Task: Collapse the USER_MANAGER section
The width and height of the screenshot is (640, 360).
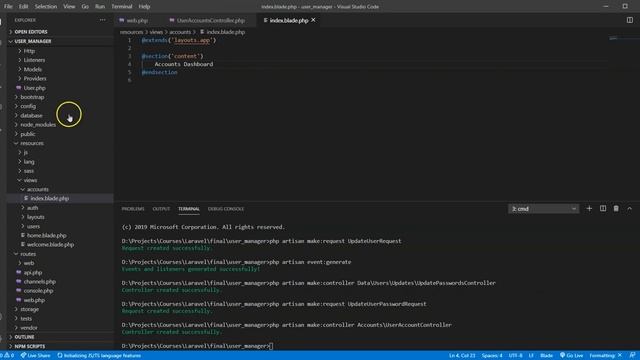Action: pyautogui.click(x=60, y=41)
